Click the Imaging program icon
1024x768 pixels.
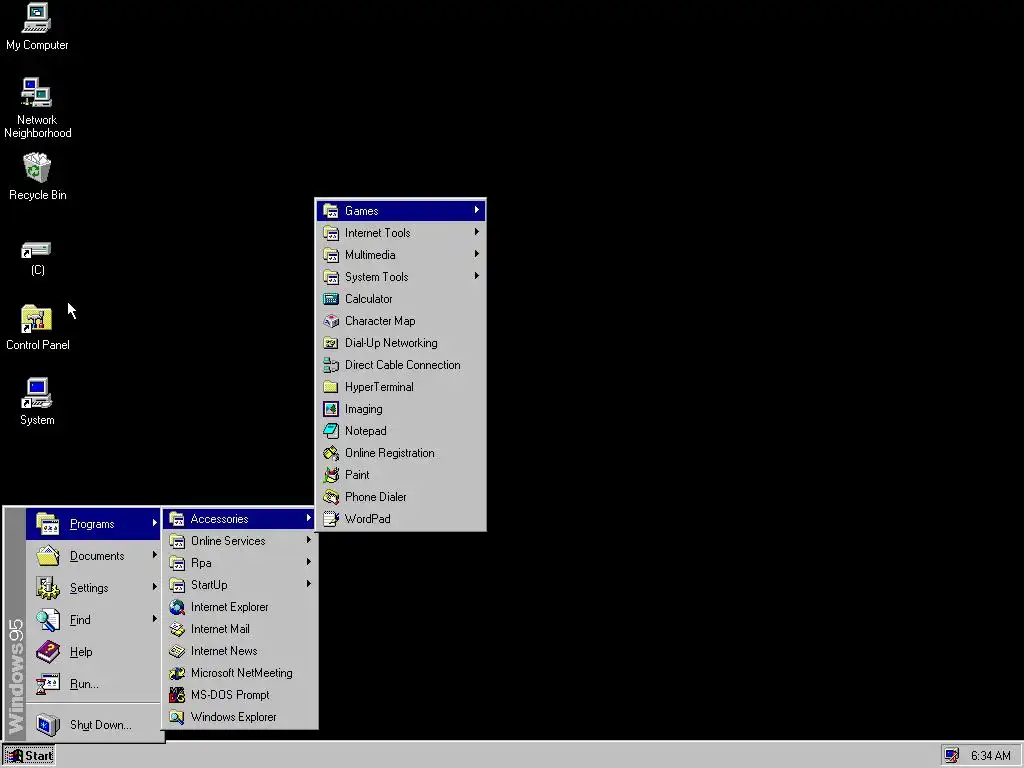[x=331, y=409]
